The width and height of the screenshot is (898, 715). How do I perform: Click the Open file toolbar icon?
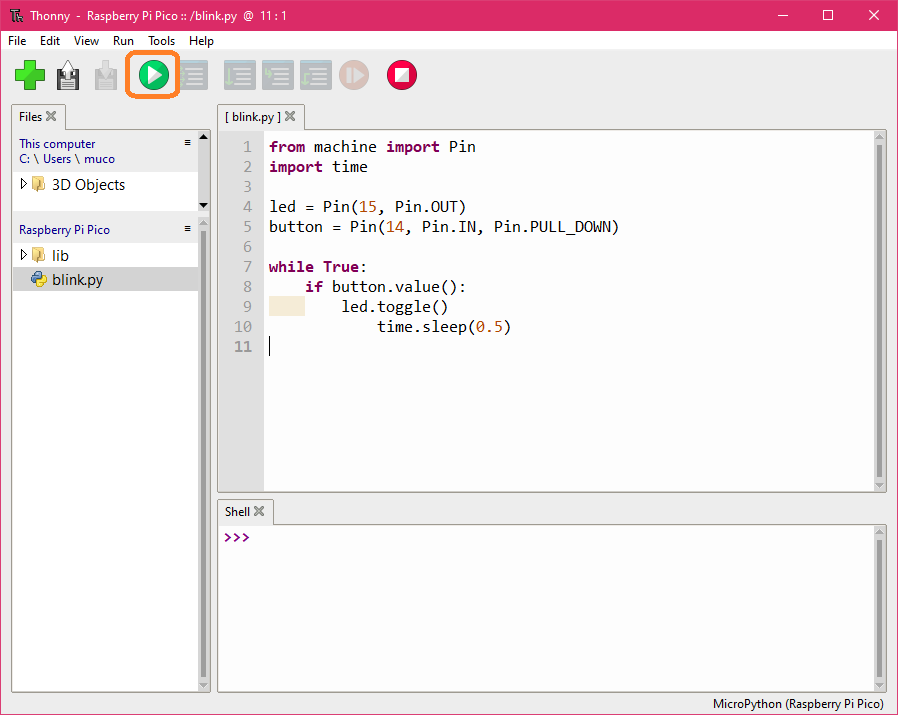68,75
